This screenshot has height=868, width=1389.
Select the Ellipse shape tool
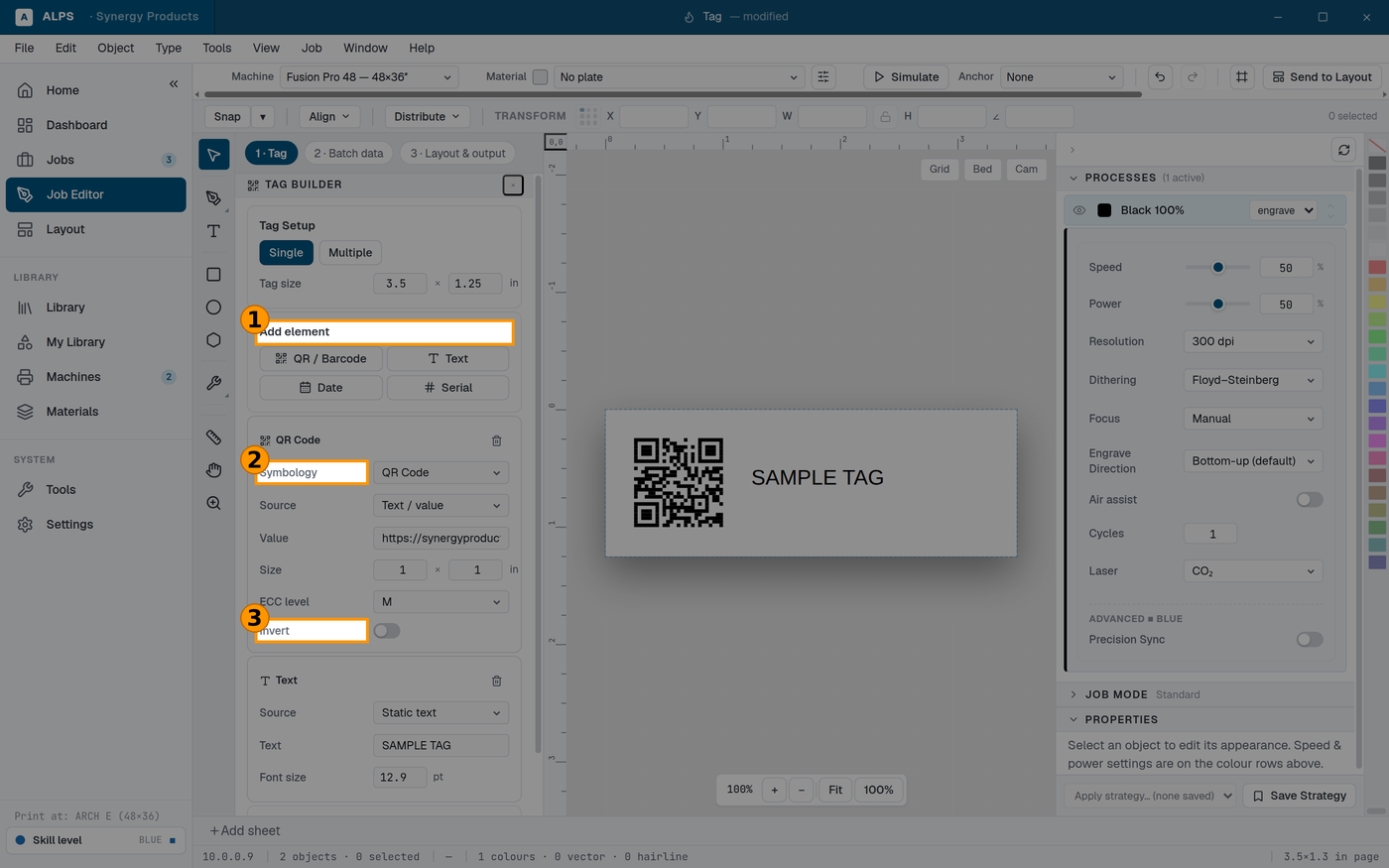pyautogui.click(x=213, y=307)
